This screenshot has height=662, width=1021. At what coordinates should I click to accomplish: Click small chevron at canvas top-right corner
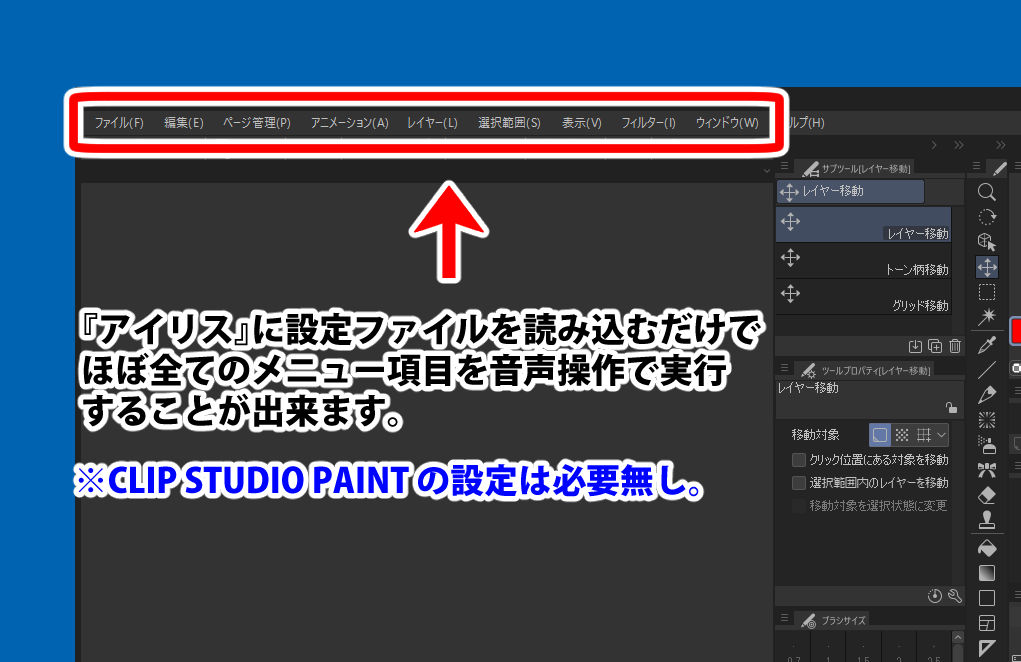click(766, 171)
